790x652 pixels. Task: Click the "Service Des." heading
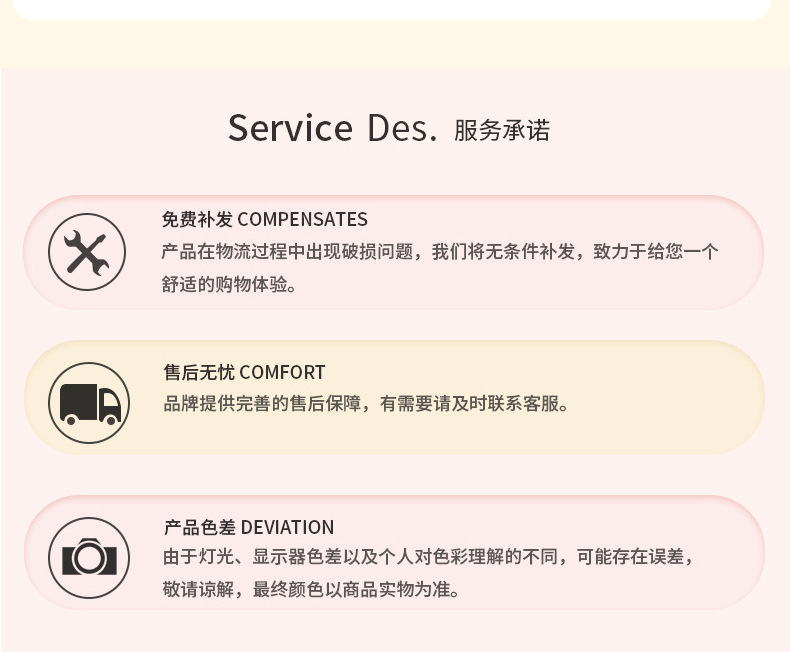(332, 129)
